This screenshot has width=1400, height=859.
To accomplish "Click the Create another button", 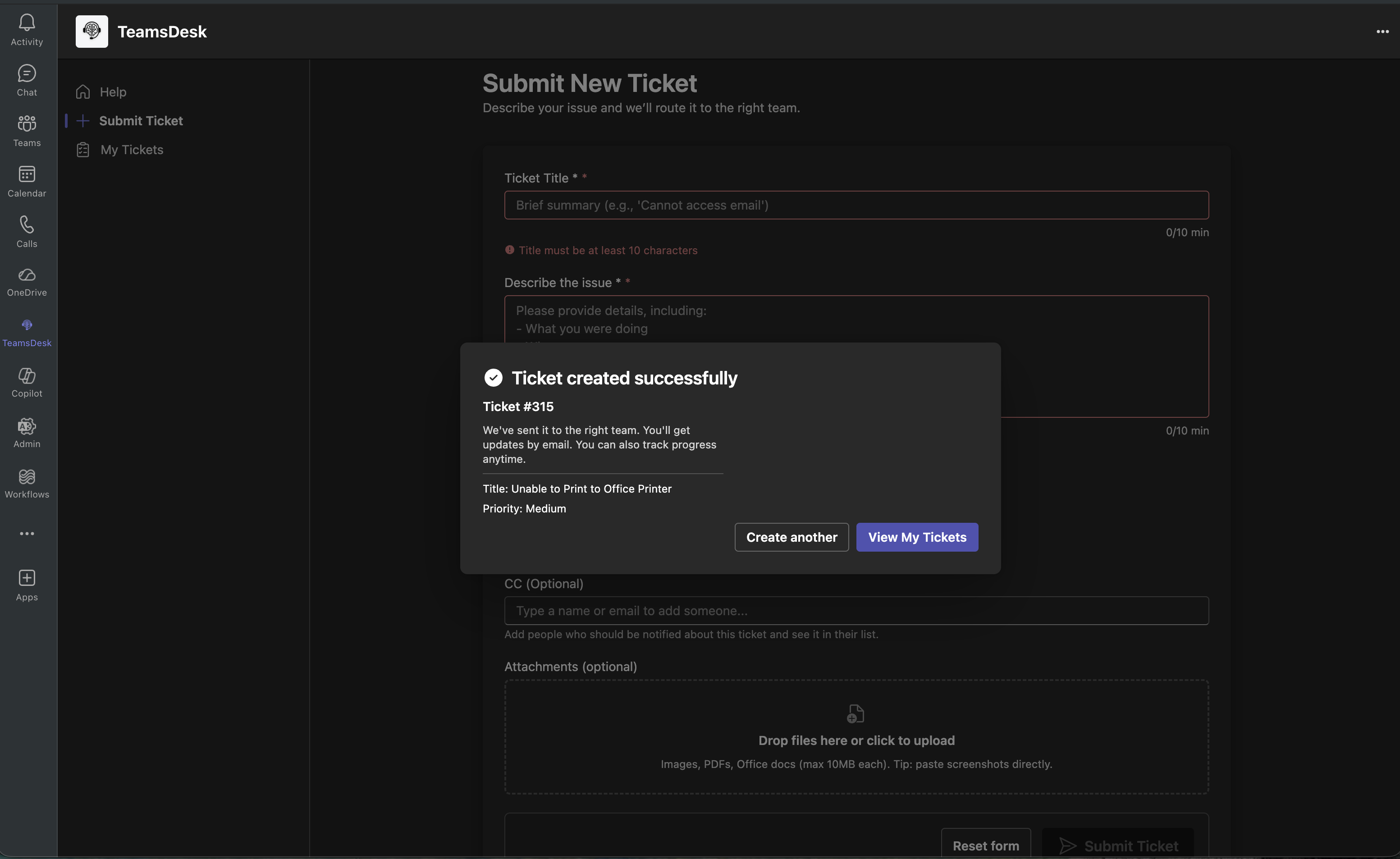I will coord(791,537).
